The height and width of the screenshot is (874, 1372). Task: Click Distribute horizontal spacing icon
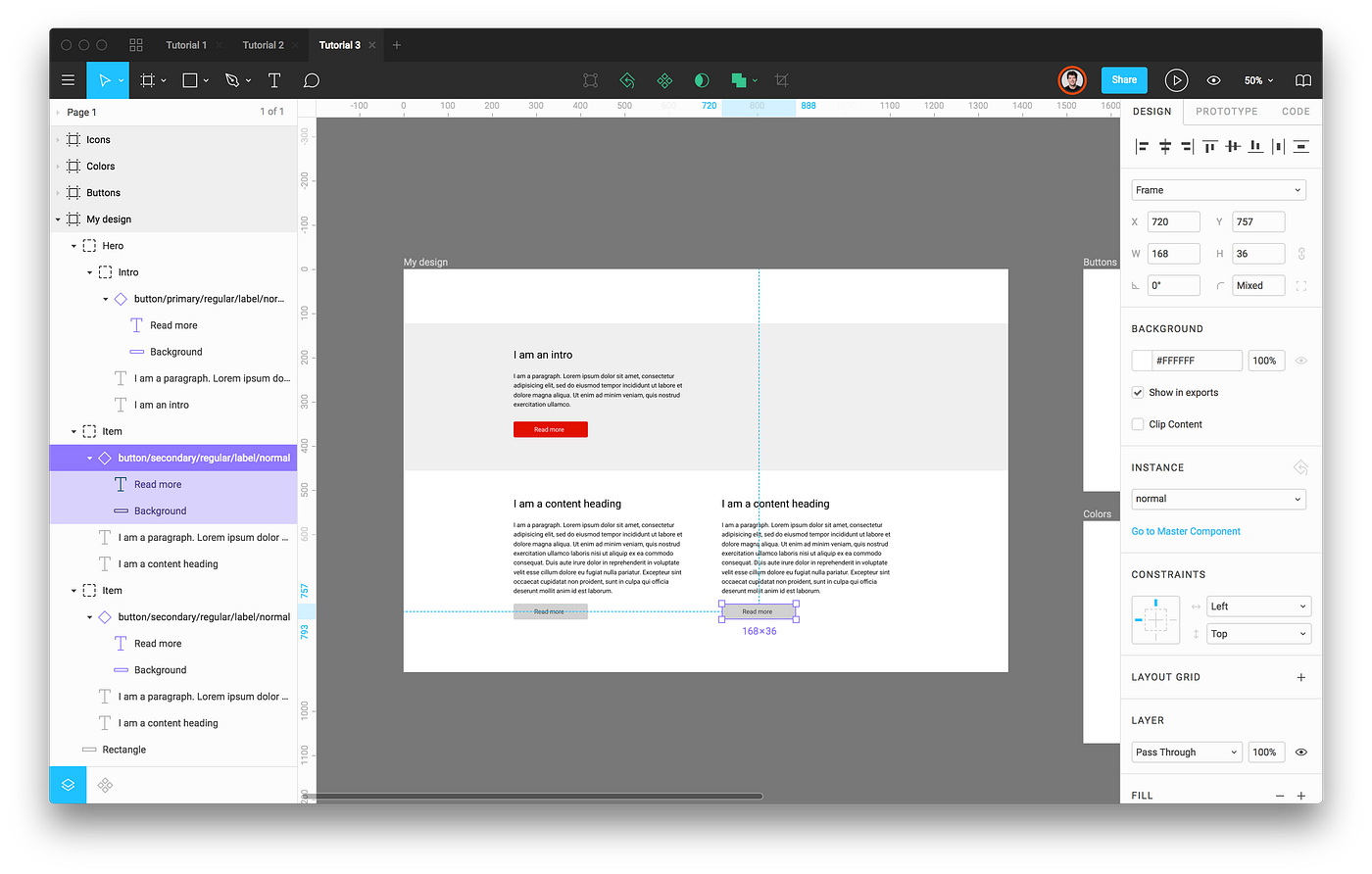(1278, 146)
